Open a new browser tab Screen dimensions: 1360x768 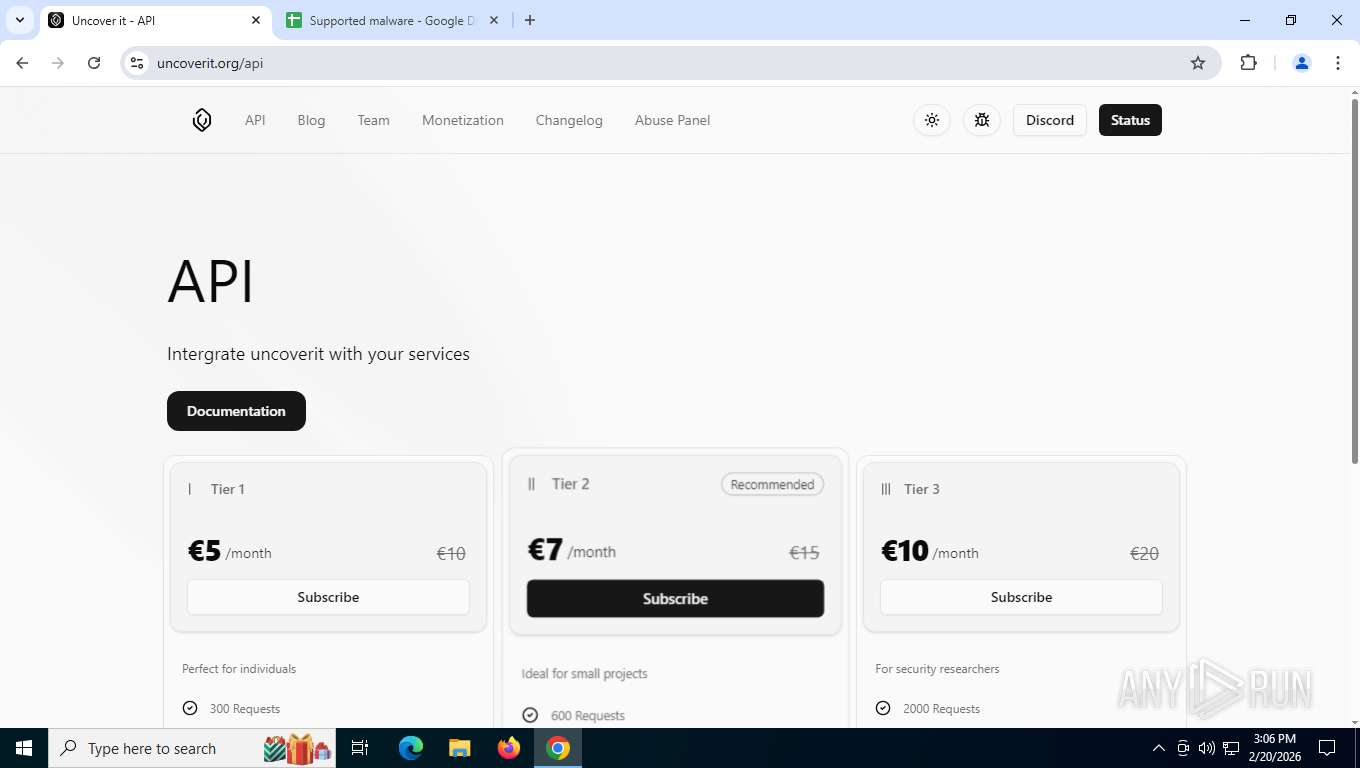[530, 20]
